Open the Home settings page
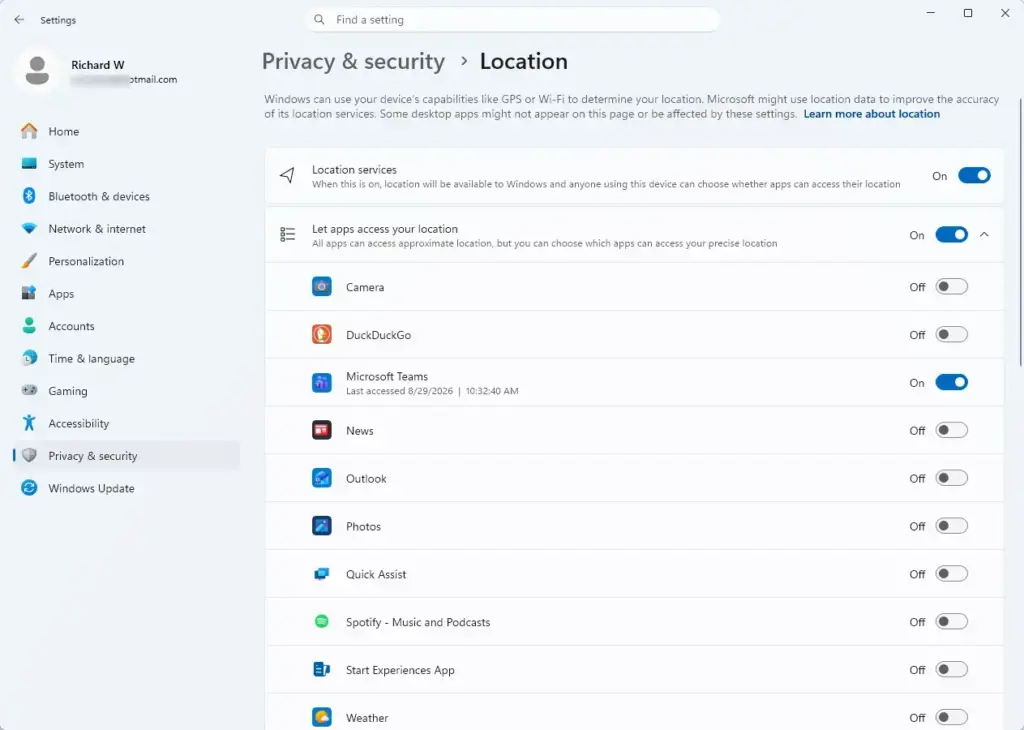1024x730 pixels. (126, 131)
